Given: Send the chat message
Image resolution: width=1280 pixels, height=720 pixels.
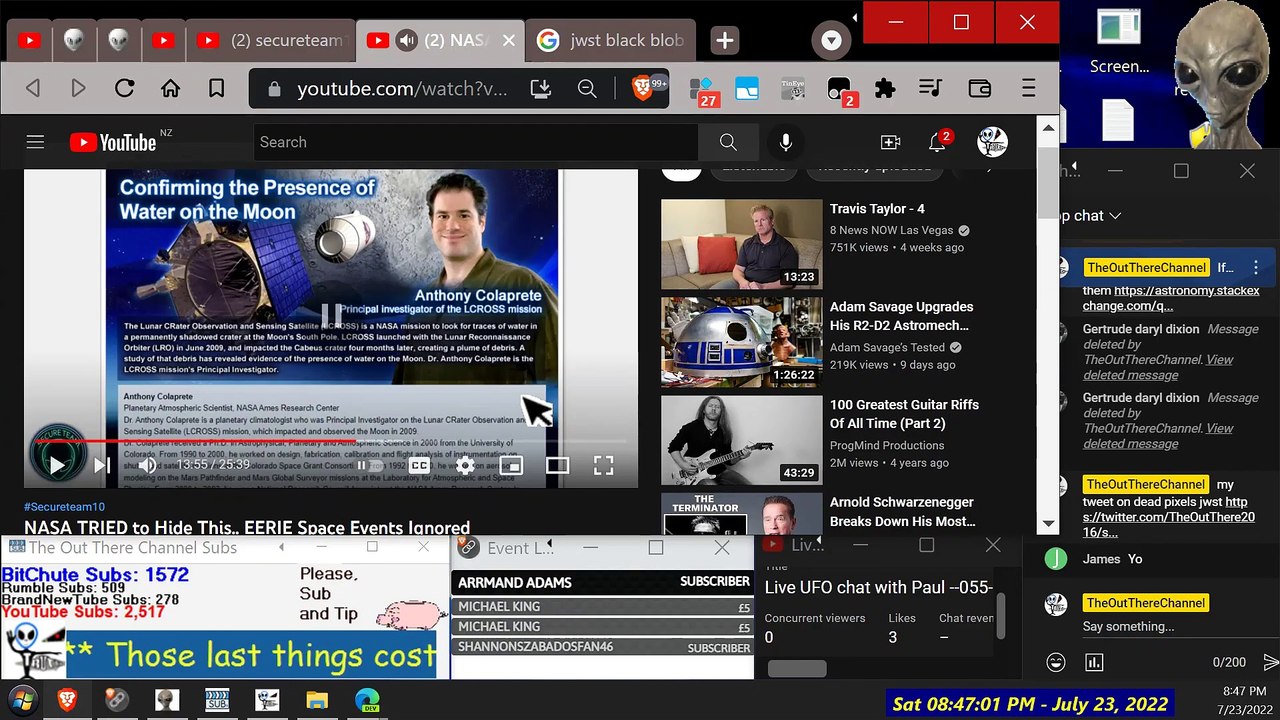Looking at the screenshot, I should click(x=1271, y=662).
